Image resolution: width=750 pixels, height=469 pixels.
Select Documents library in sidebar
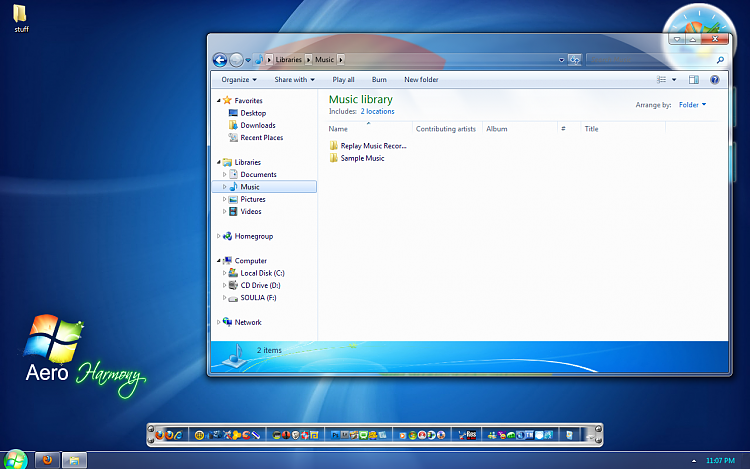[x=253, y=175]
